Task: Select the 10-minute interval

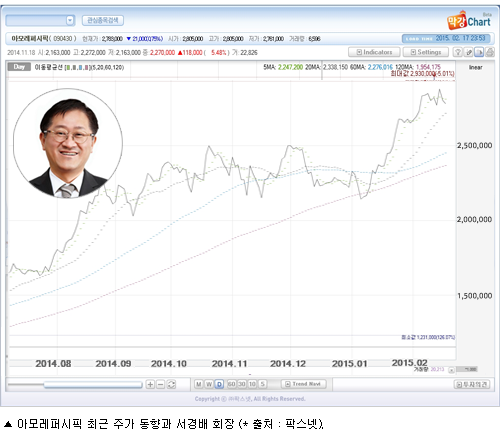Action: click(252, 384)
